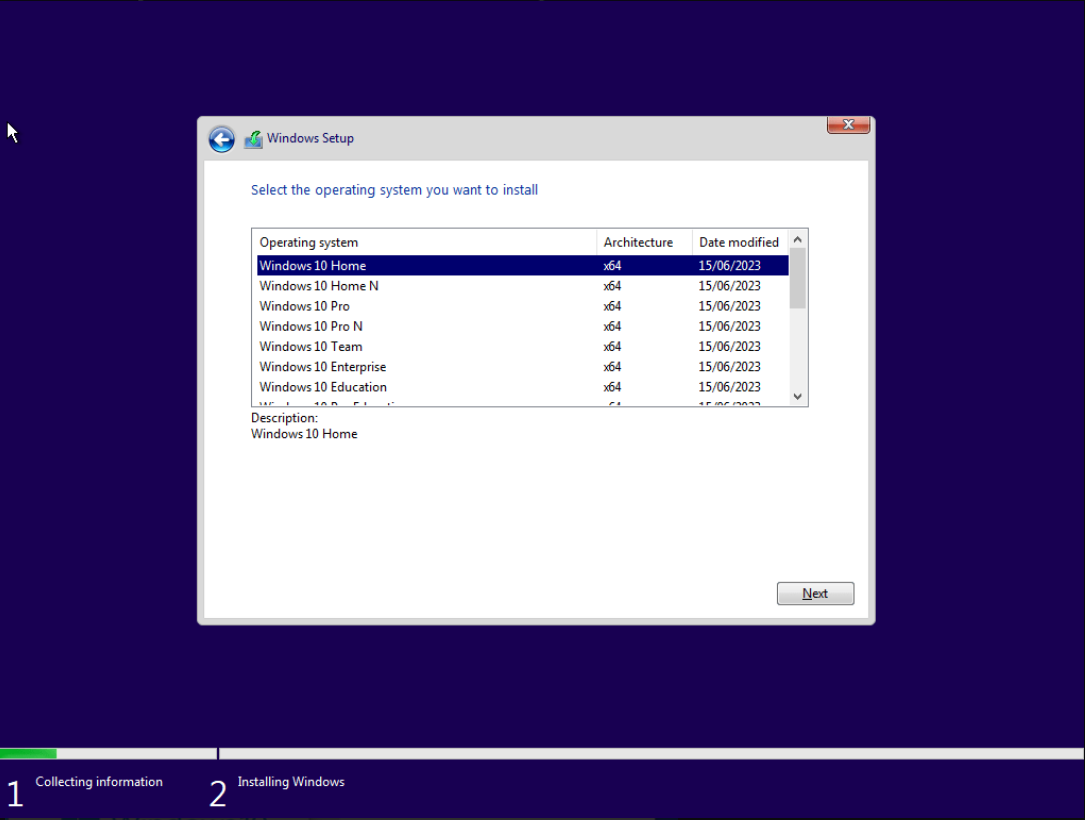Select Windows 10 Home N edition
The width and height of the screenshot is (1085, 820).
pos(522,286)
